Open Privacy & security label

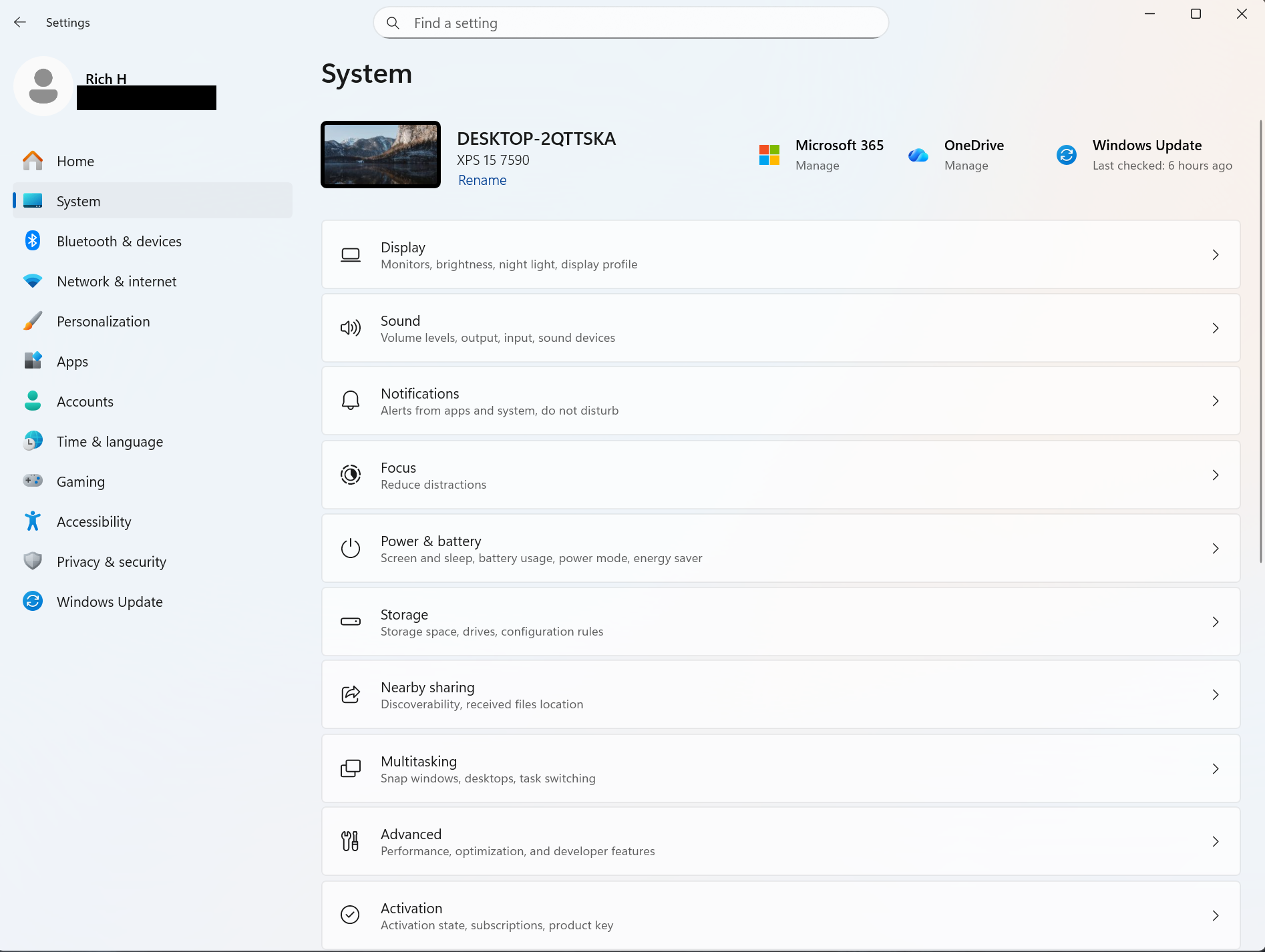click(112, 562)
